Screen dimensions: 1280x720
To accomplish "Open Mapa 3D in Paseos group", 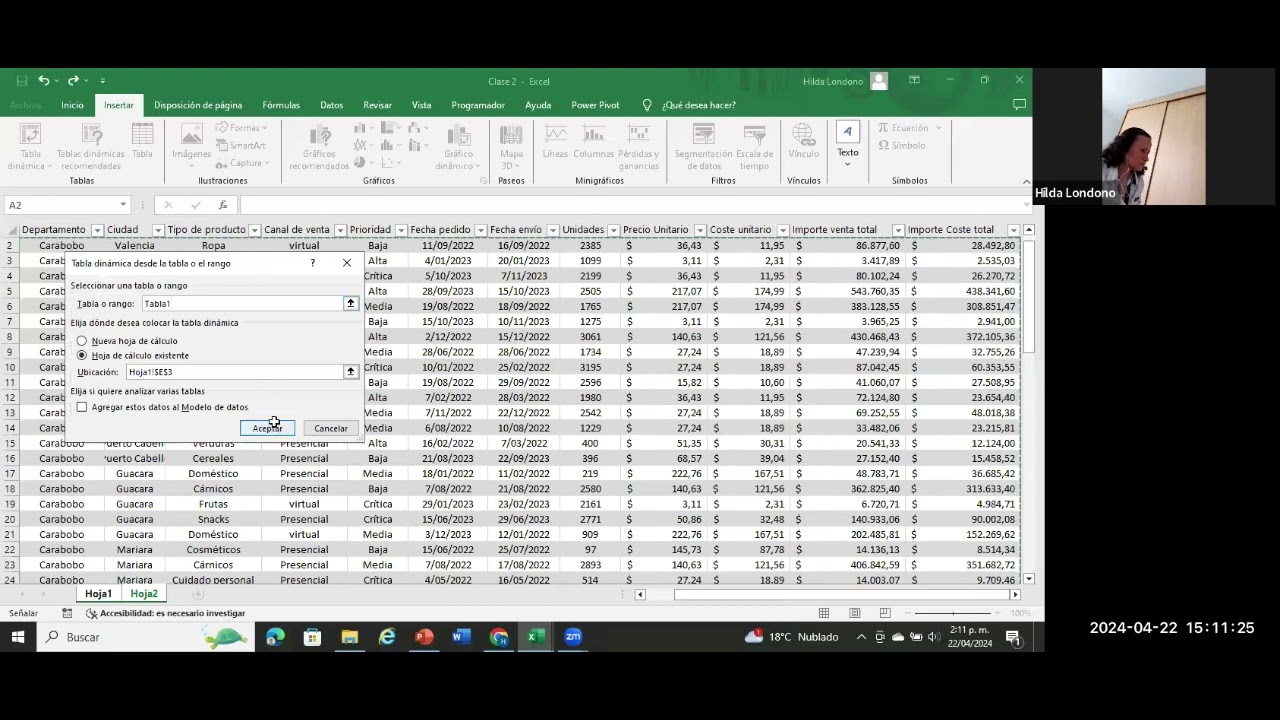I will tap(511, 147).
